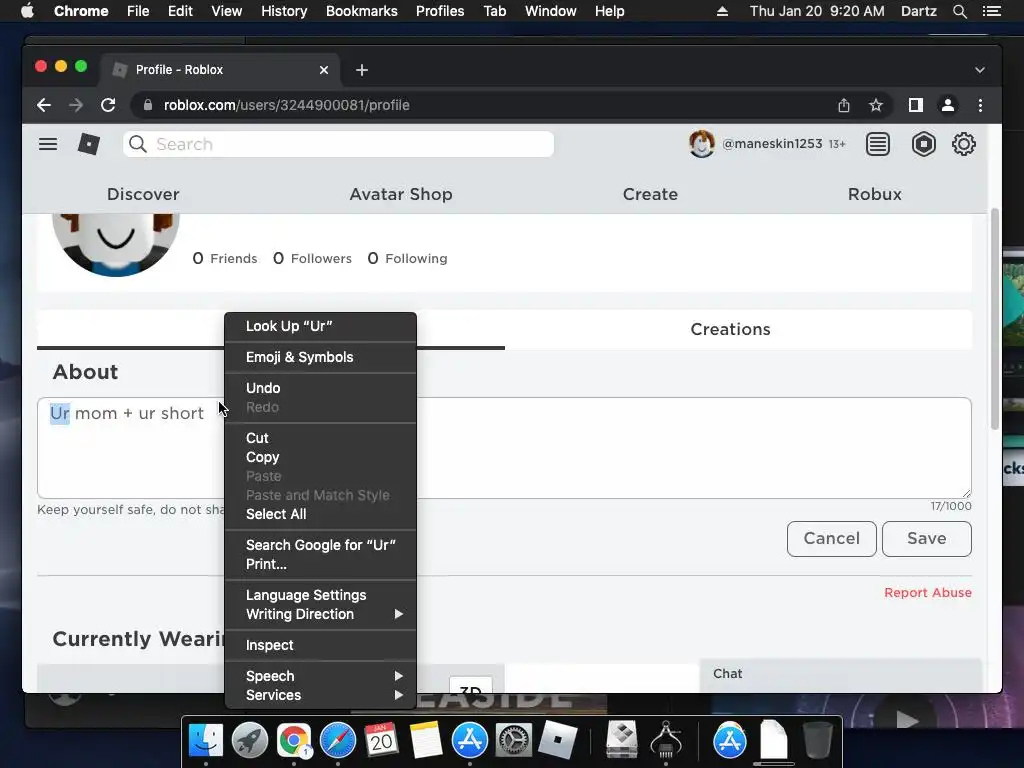Close the Profile - Roblox tab
Viewport: 1024px width, 768px height.
(323, 70)
